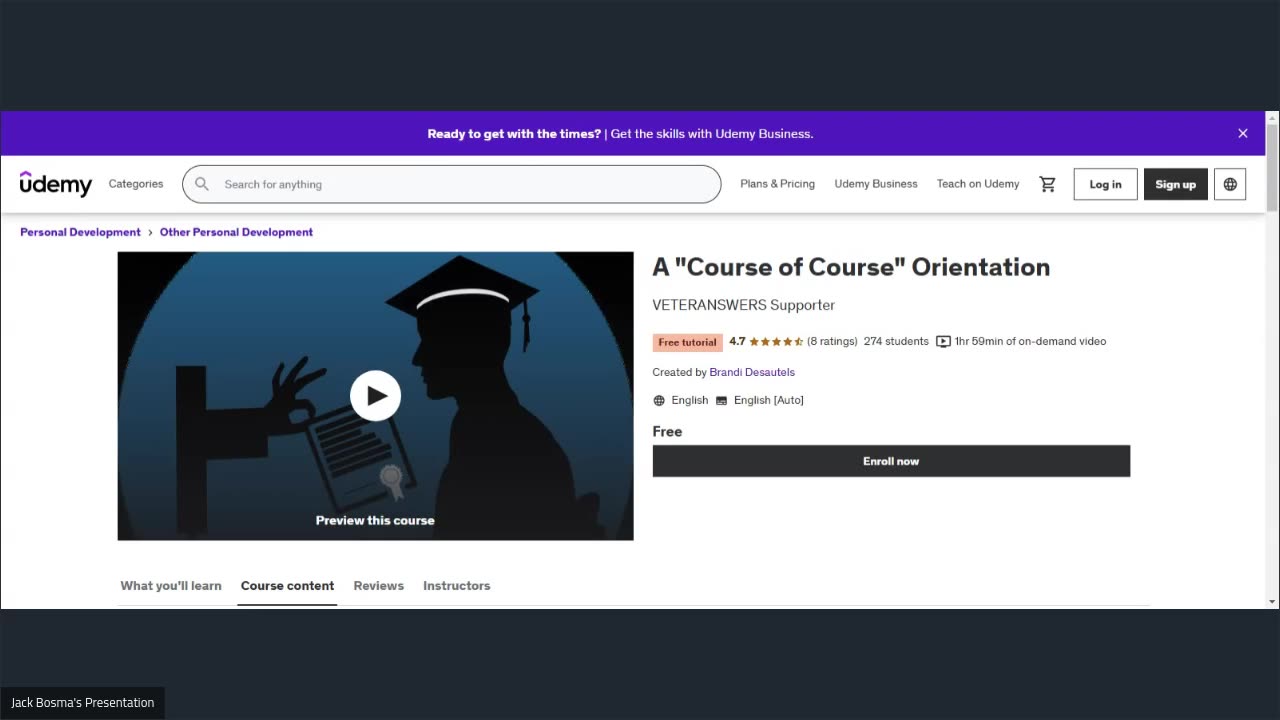Click the scrollbar down arrow
1280x720 pixels.
click(1272, 602)
